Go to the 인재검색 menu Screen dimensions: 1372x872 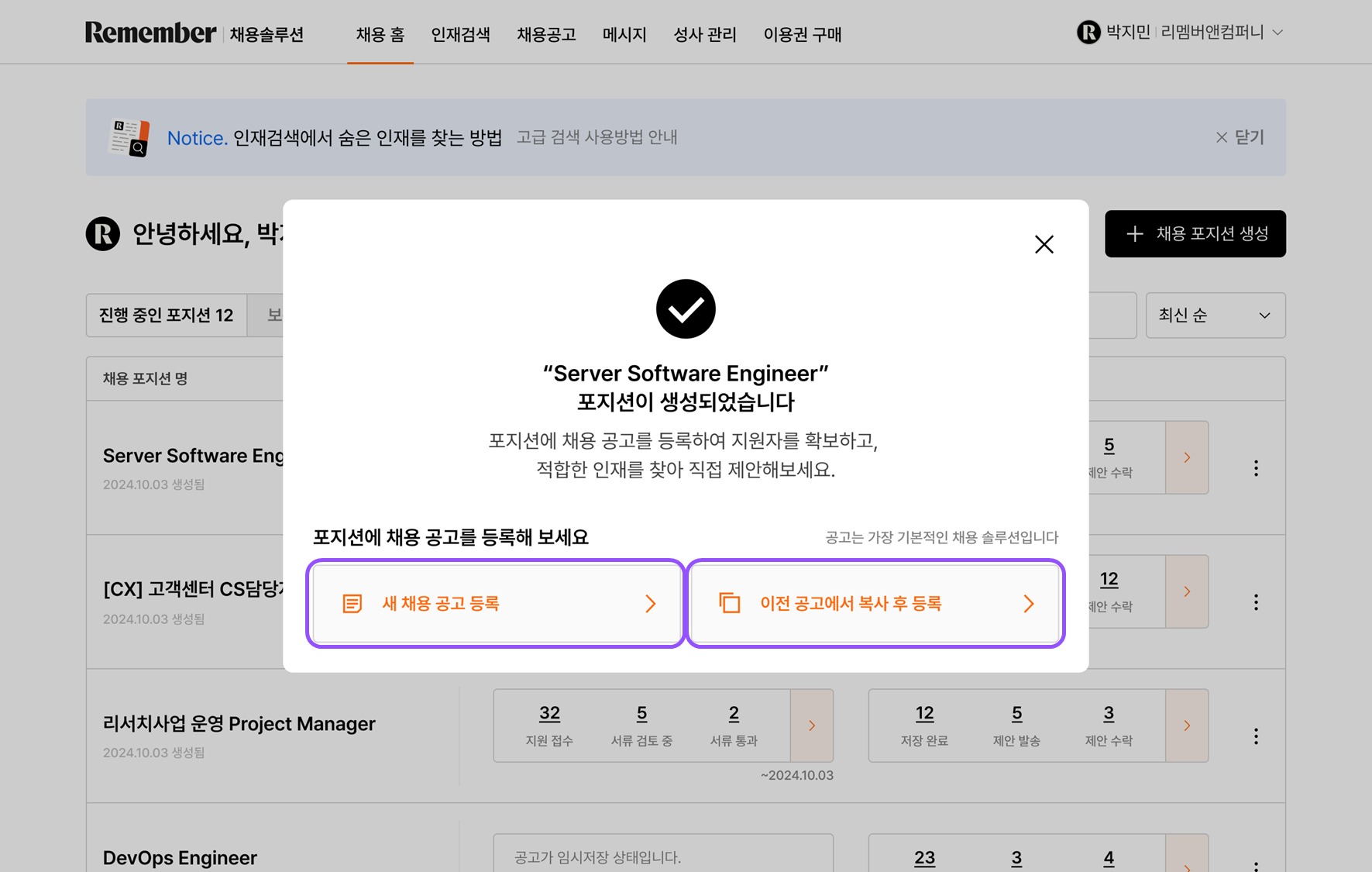coord(460,34)
